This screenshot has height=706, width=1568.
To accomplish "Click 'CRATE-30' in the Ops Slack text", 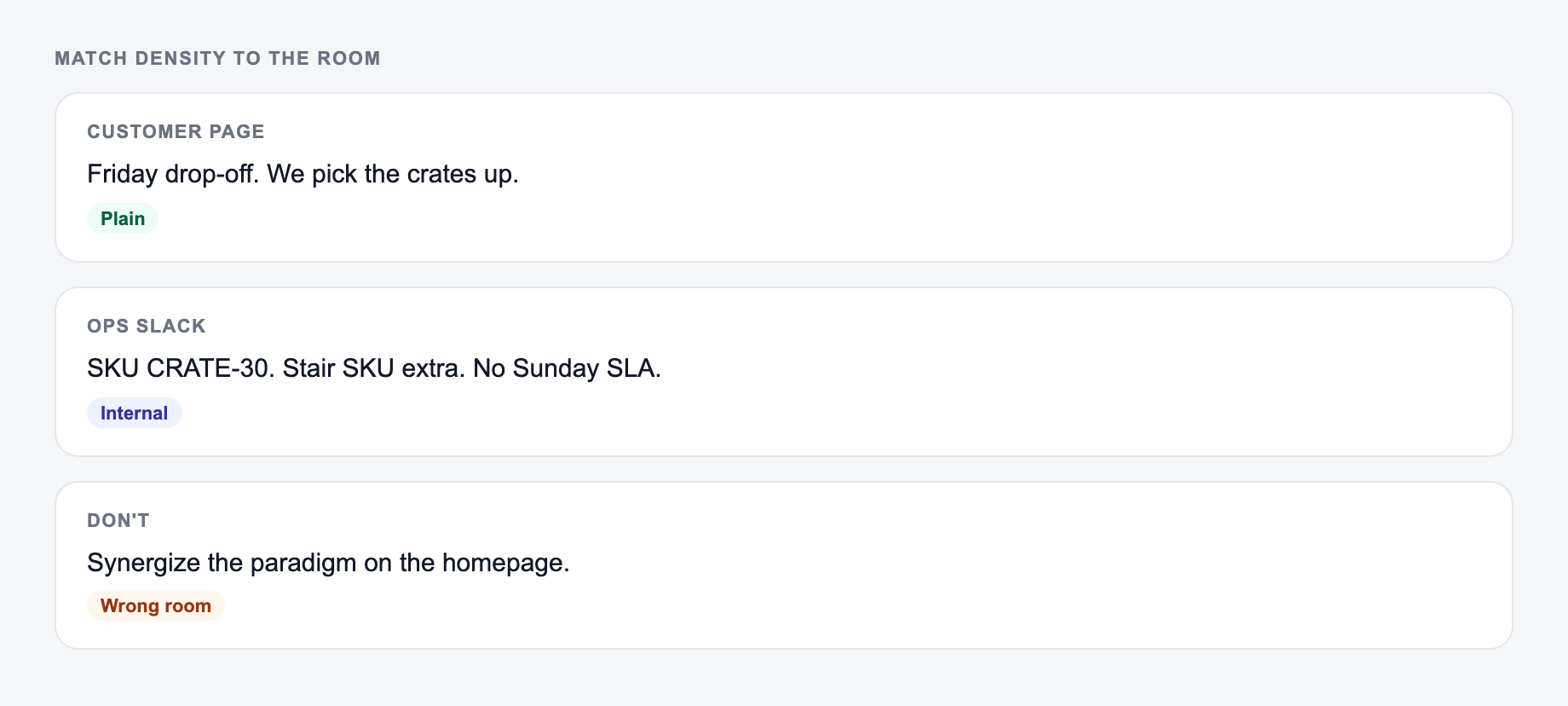I will click(208, 368).
